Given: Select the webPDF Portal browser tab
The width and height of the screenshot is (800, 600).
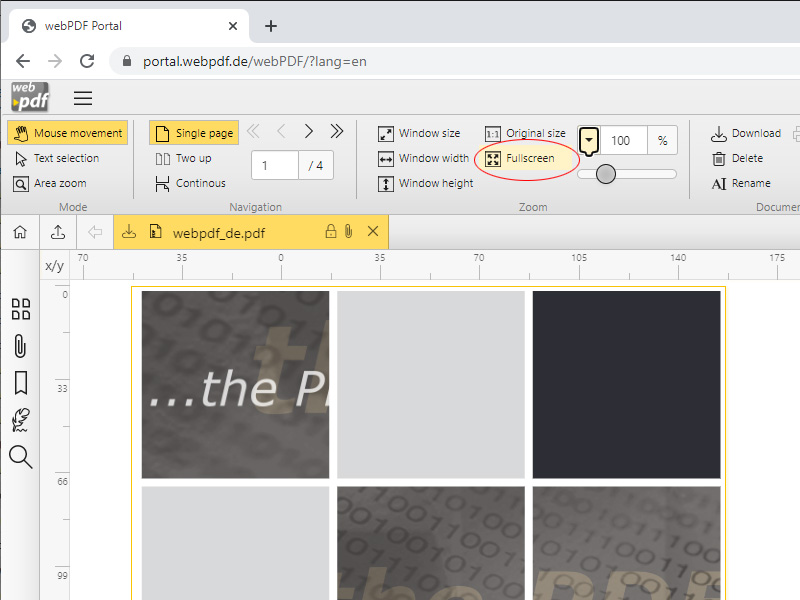Looking at the screenshot, I should 129,26.
